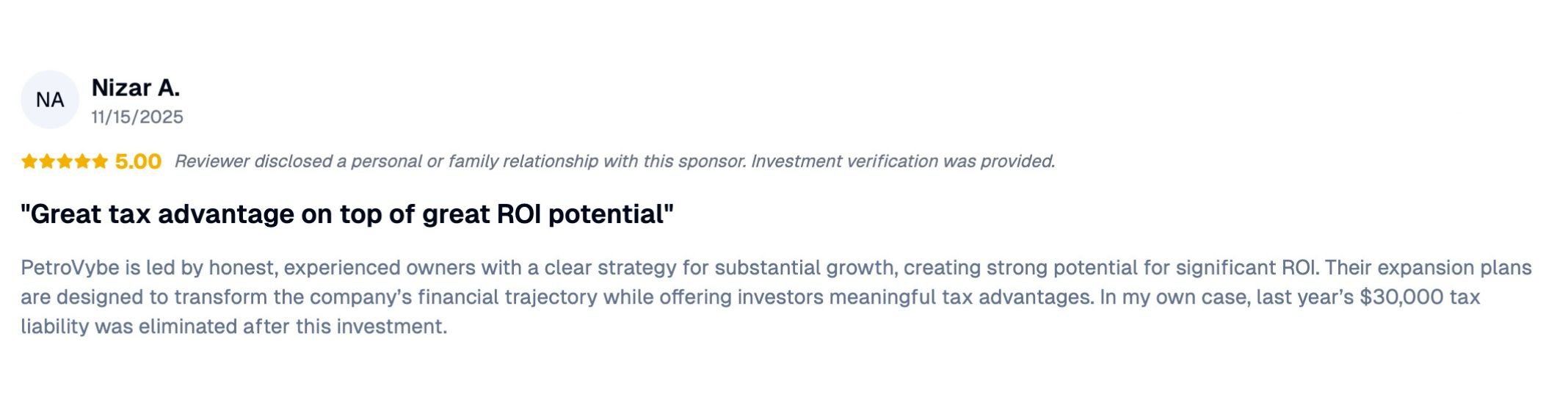Click the fourth star in the rating
Viewport: 1568px width, 408px height.
[82, 161]
